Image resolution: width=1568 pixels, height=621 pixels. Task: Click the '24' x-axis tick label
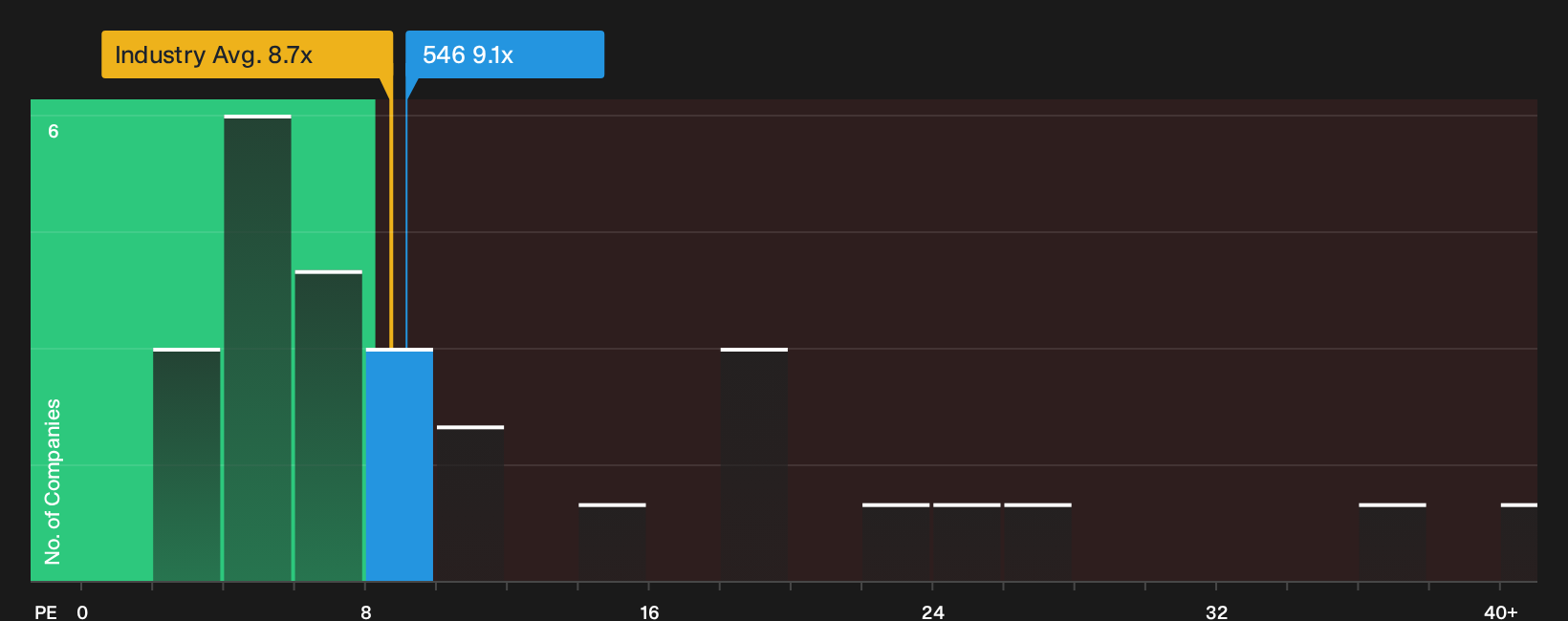click(x=933, y=612)
